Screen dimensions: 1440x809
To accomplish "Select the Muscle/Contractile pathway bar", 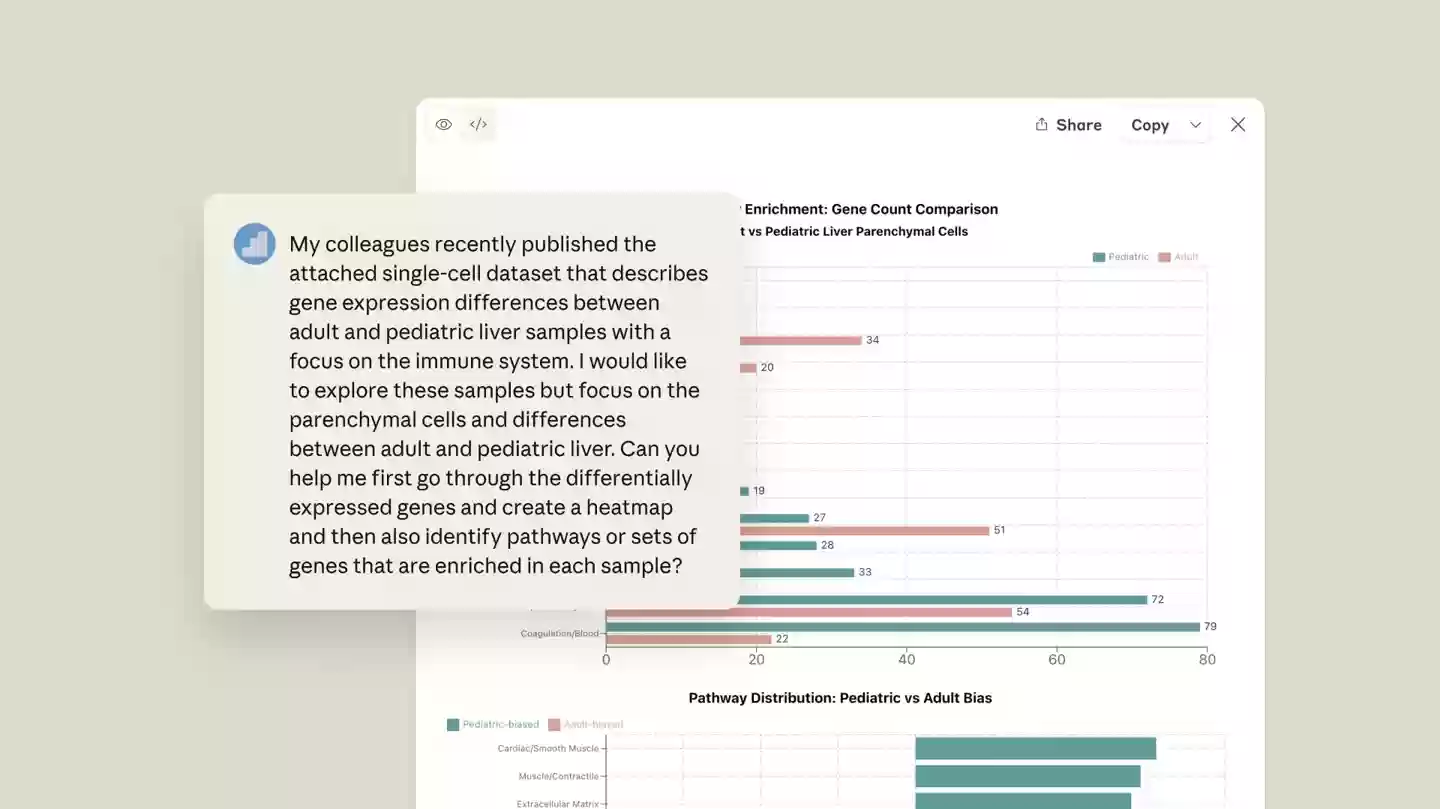I will pyautogui.click(x=1027, y=776).
